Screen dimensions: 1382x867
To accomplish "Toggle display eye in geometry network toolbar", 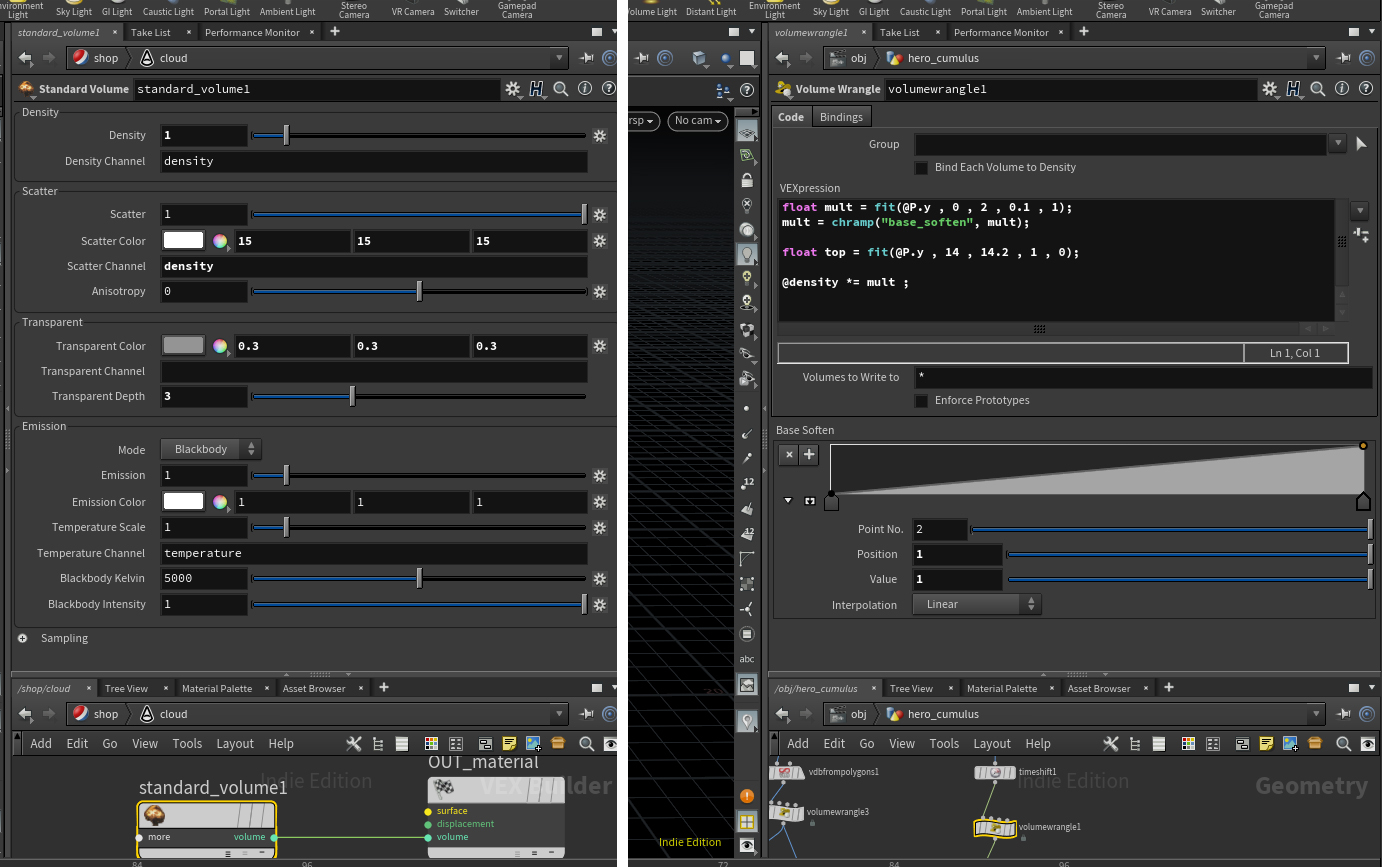I will point(1366,743).
